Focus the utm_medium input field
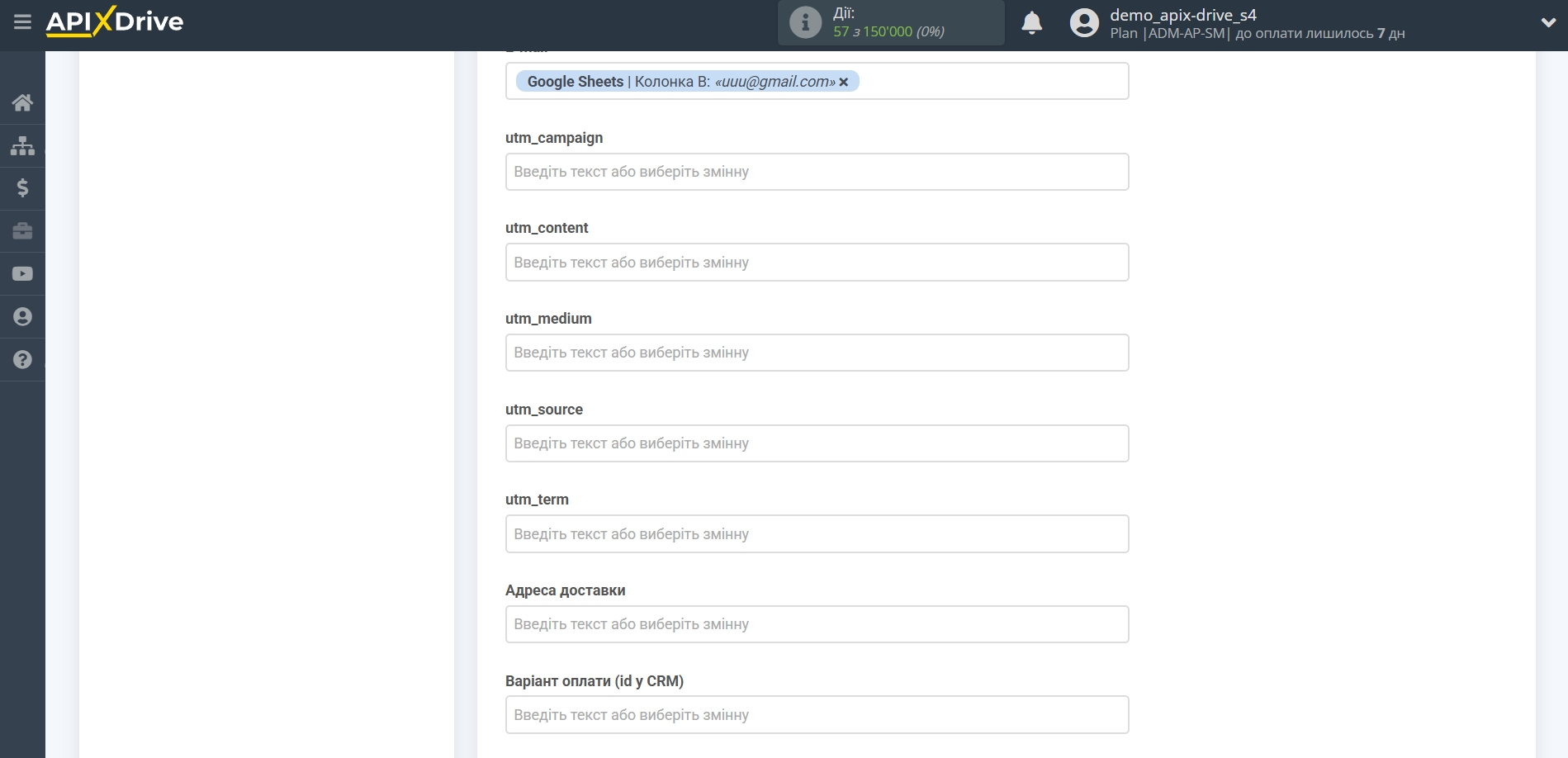The image size is (1568, 758). pyautogui.click(x=817, y=353)
